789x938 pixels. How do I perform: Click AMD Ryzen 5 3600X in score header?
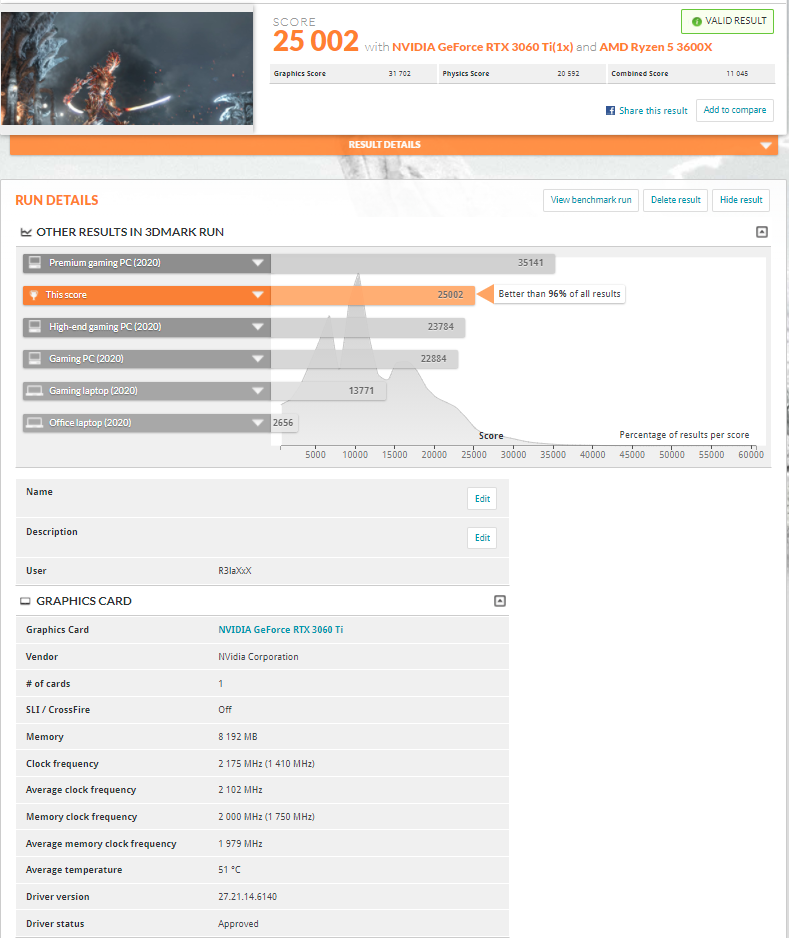tap(656, 47)
